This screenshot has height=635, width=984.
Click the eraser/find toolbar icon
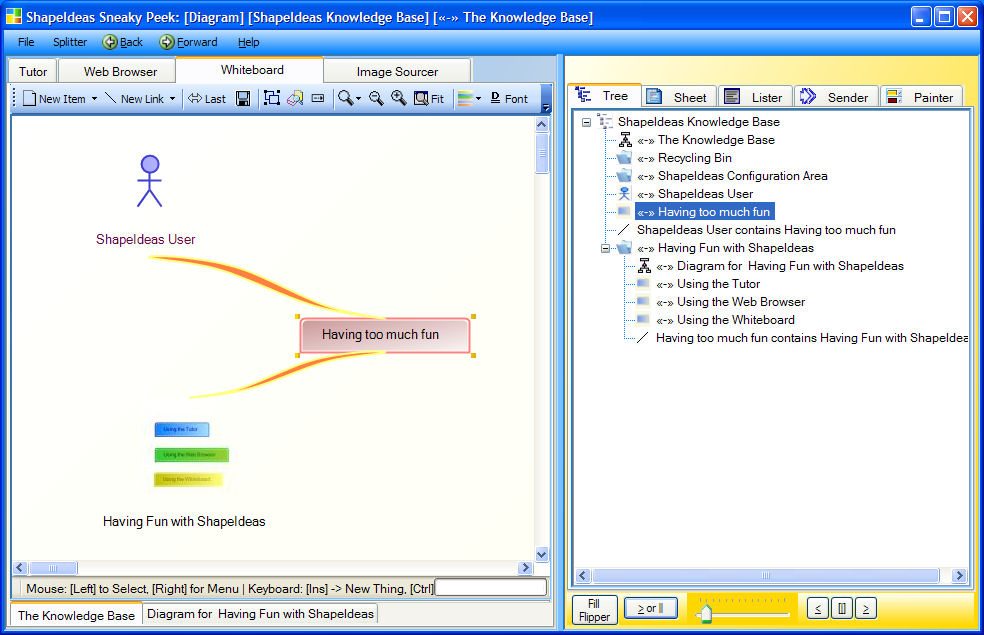[x=295, y=98]
